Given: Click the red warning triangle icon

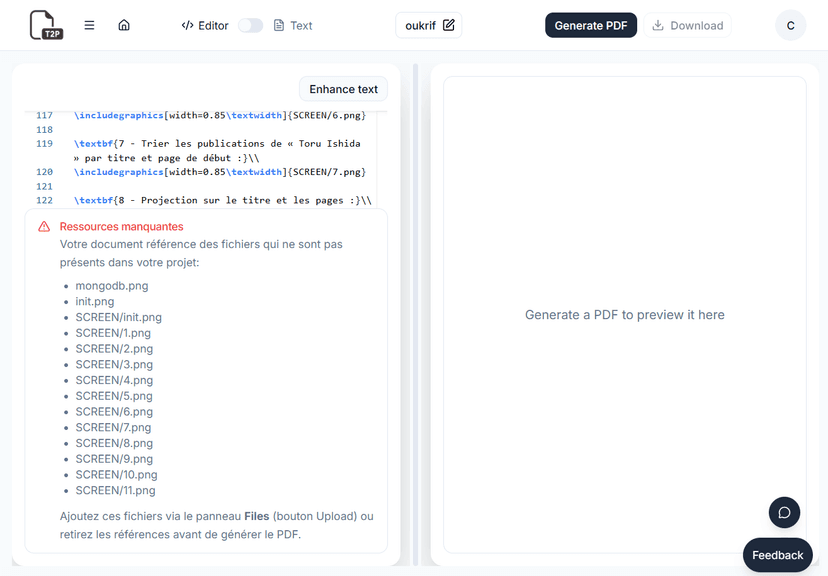Looking at the screenshot, I should pos(44,227).
